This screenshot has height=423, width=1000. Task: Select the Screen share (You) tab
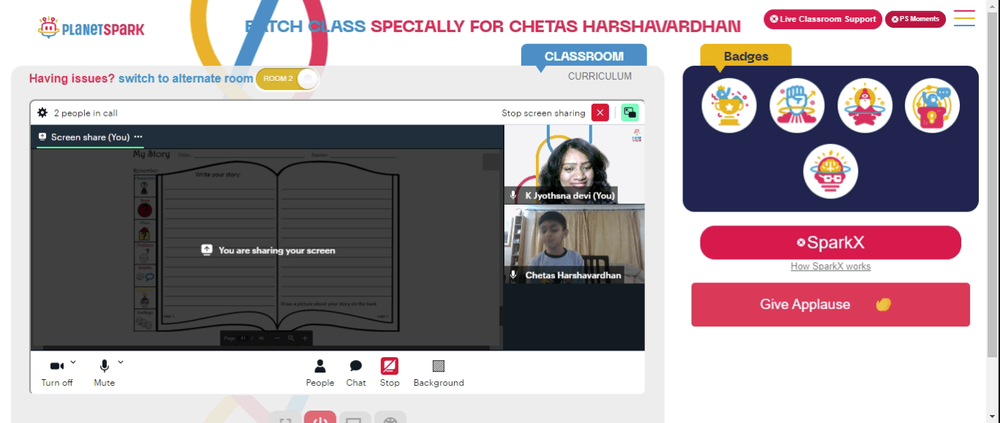click(x=90, y=137)
